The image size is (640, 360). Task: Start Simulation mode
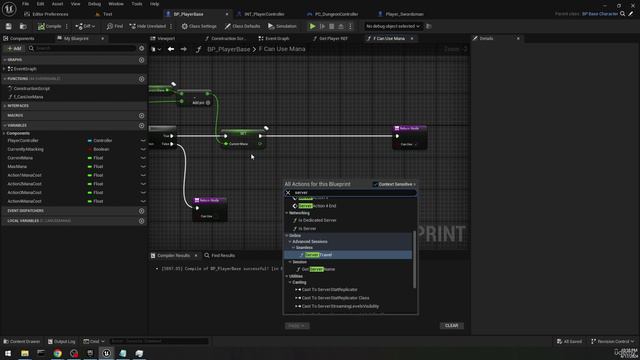tap(282, 26)
